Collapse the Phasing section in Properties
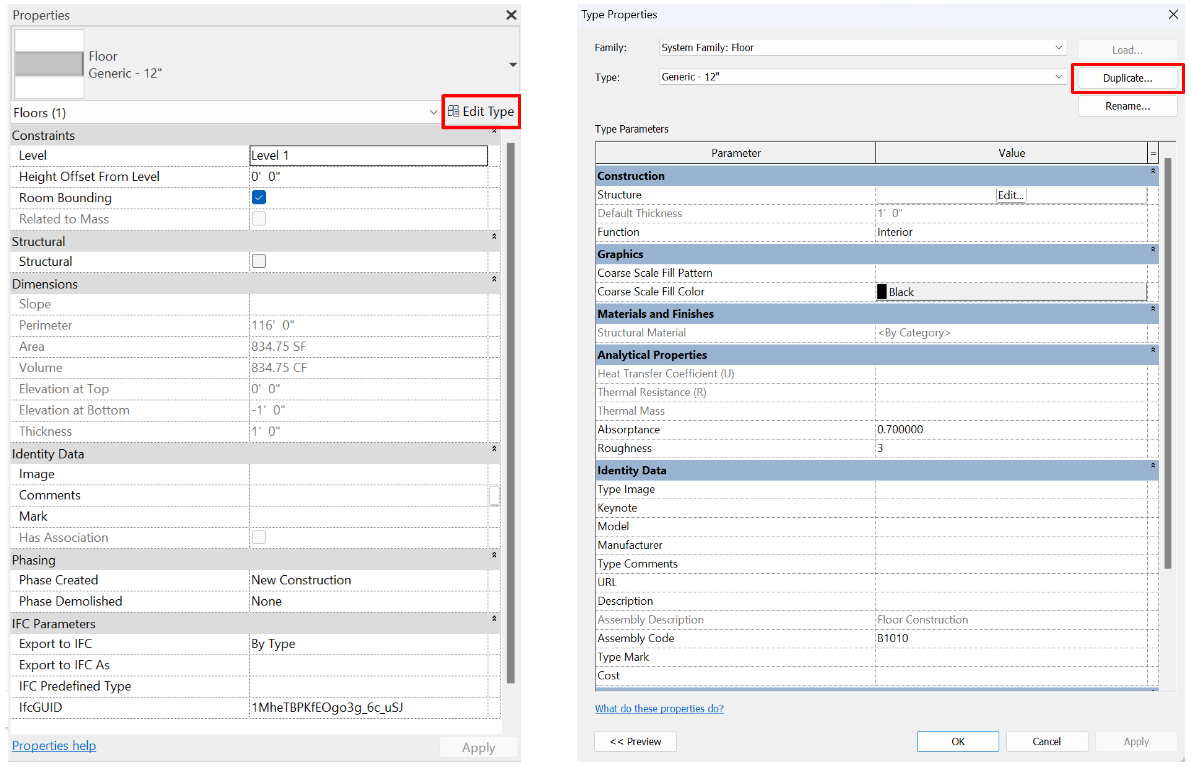 494,556
